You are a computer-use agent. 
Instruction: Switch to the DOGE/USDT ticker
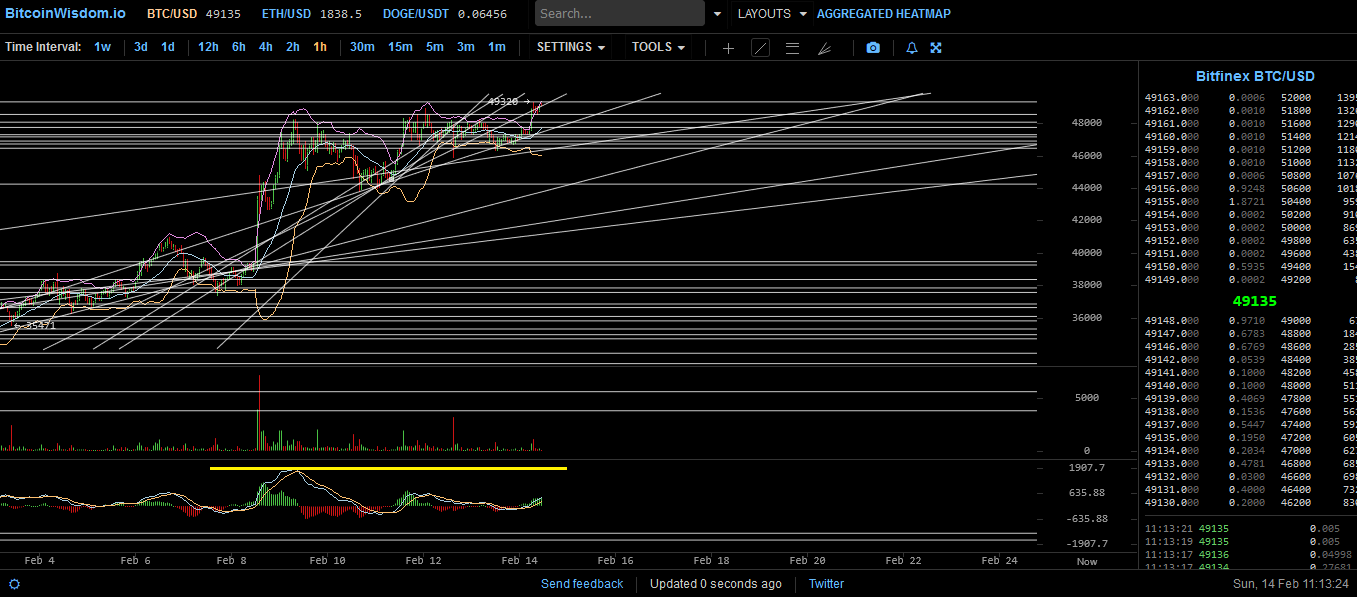click(445, 14)
